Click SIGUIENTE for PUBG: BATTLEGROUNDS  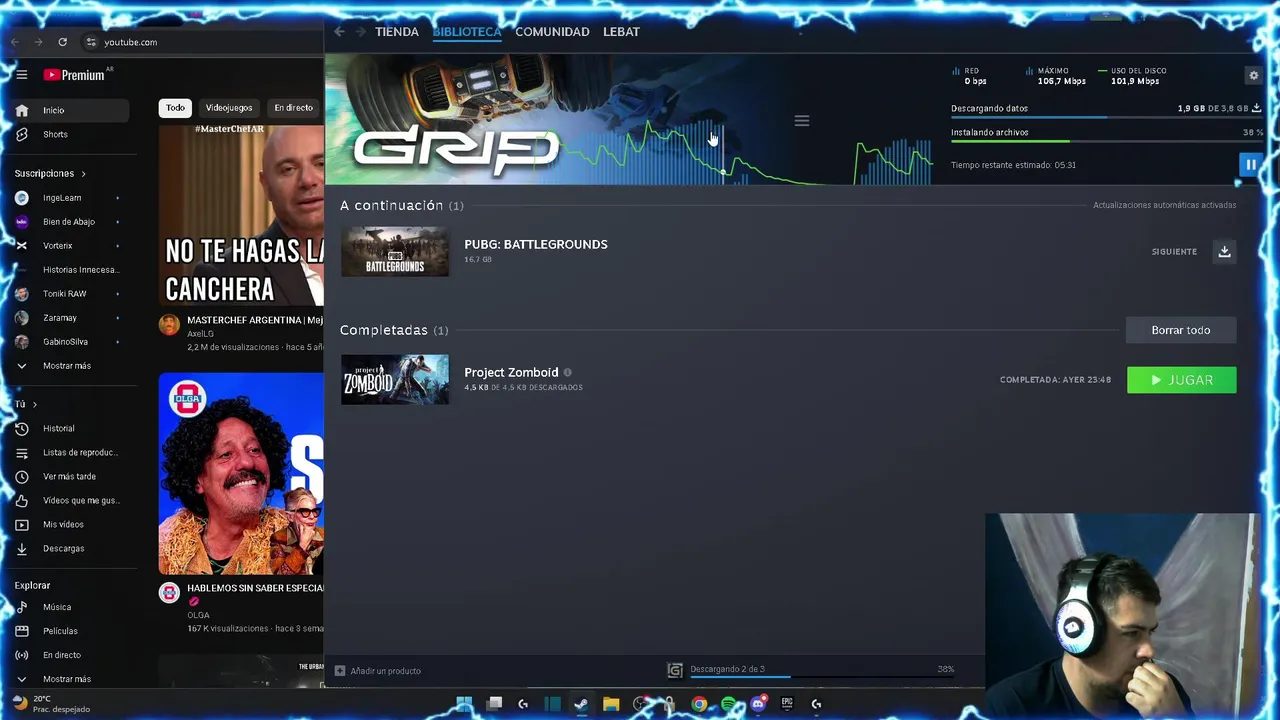tap(1174, 252)
